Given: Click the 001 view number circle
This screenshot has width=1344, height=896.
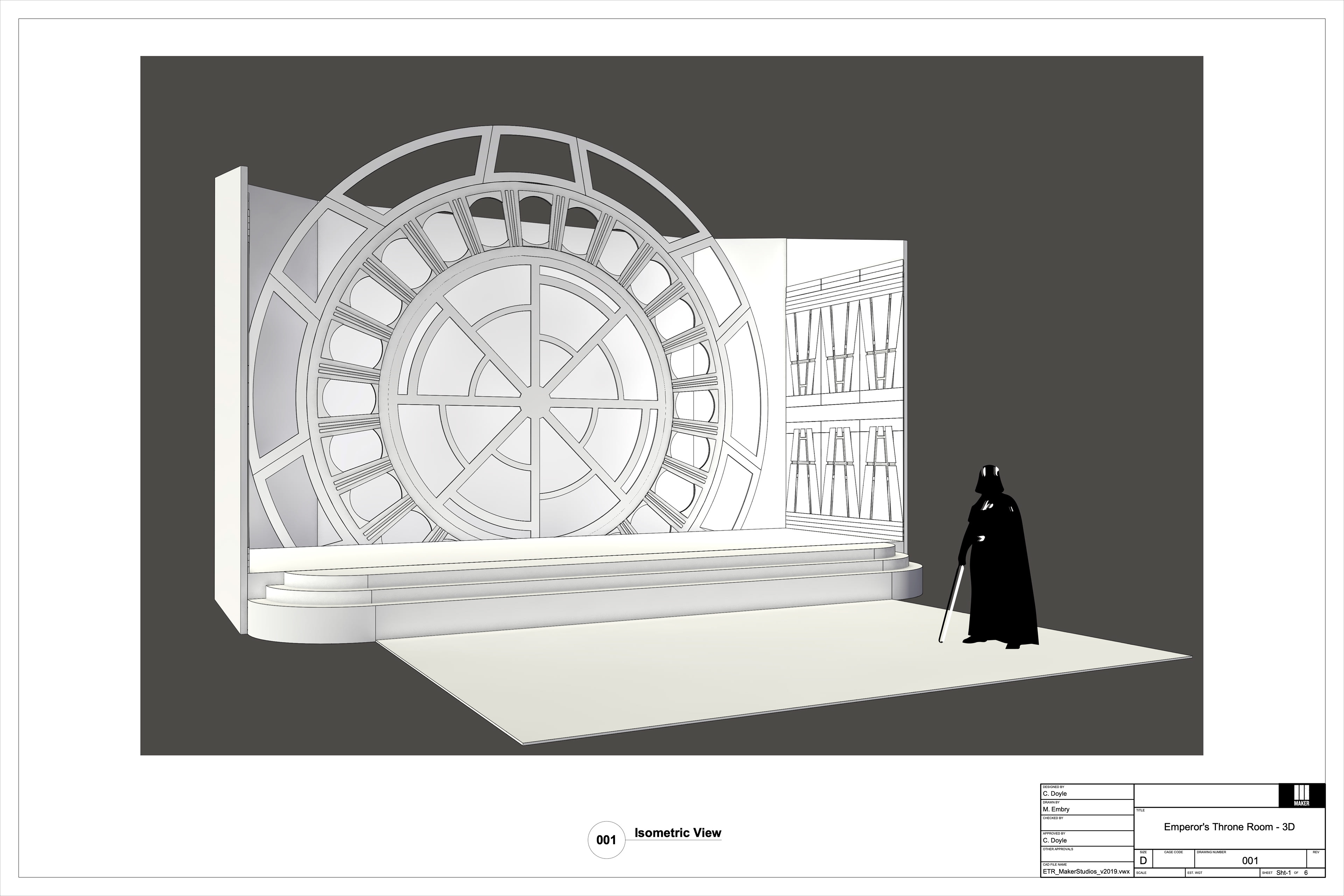Looking at the screenshot, I should pos(606,839).
